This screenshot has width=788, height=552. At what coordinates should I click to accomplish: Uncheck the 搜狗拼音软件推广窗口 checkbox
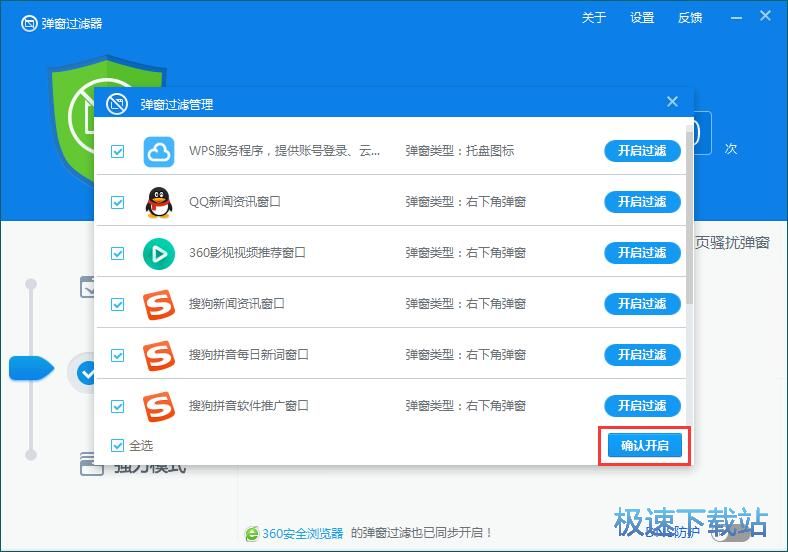pyautogui.click(x=118, y=406)
